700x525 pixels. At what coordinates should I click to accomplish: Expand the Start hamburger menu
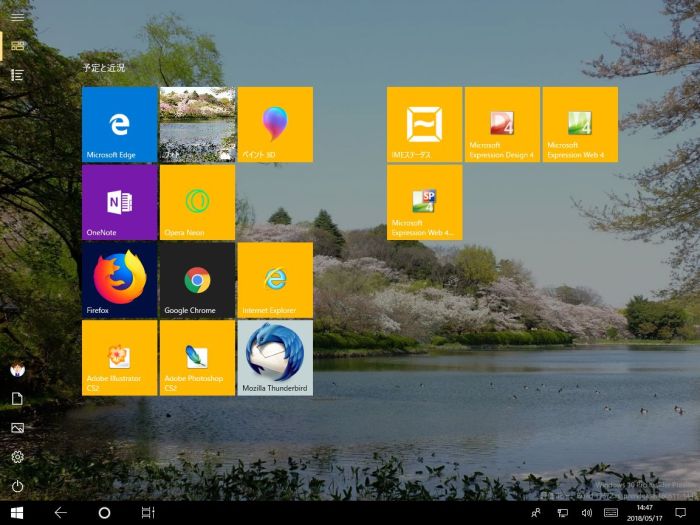point(17,16)
